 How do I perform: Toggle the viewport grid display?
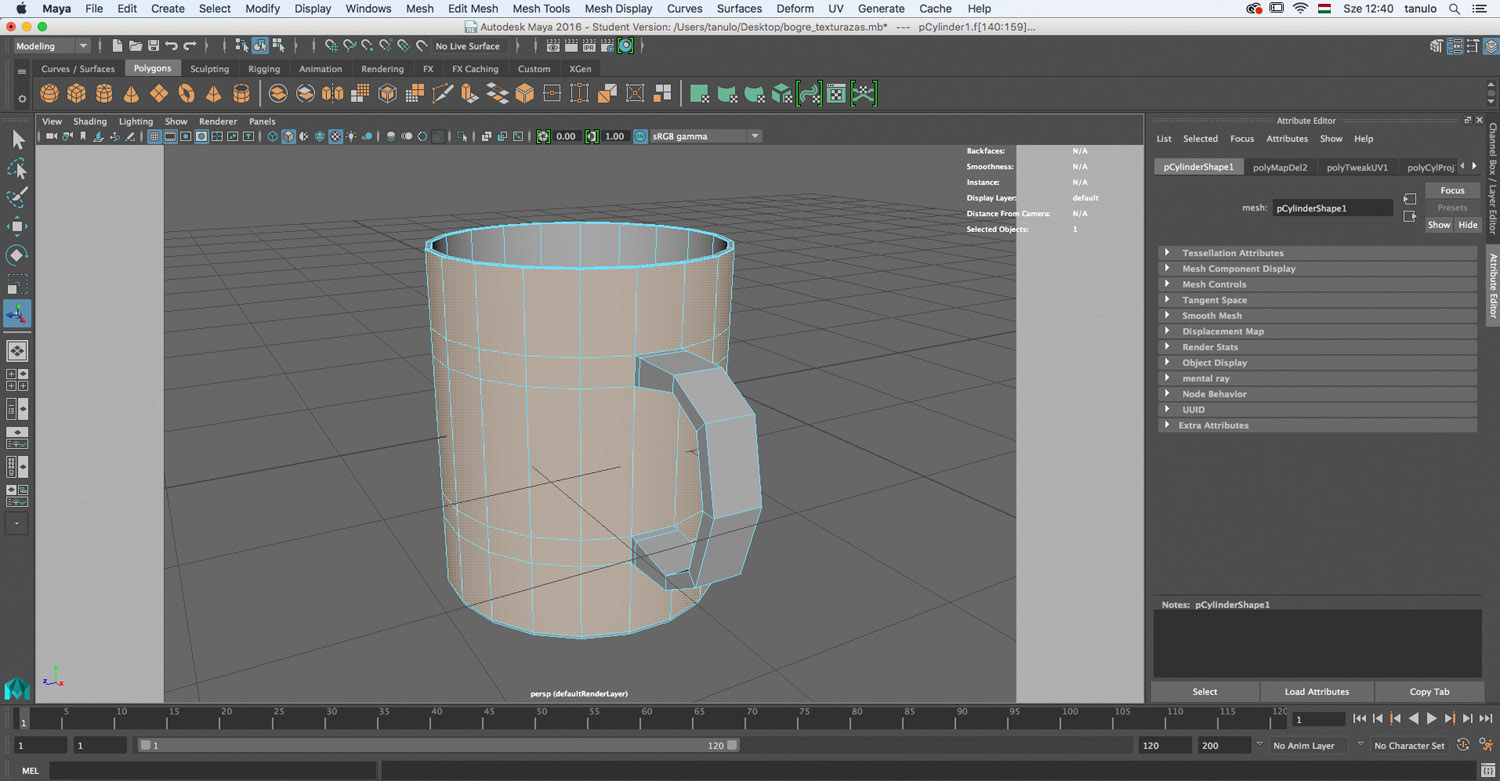[155, 136]
